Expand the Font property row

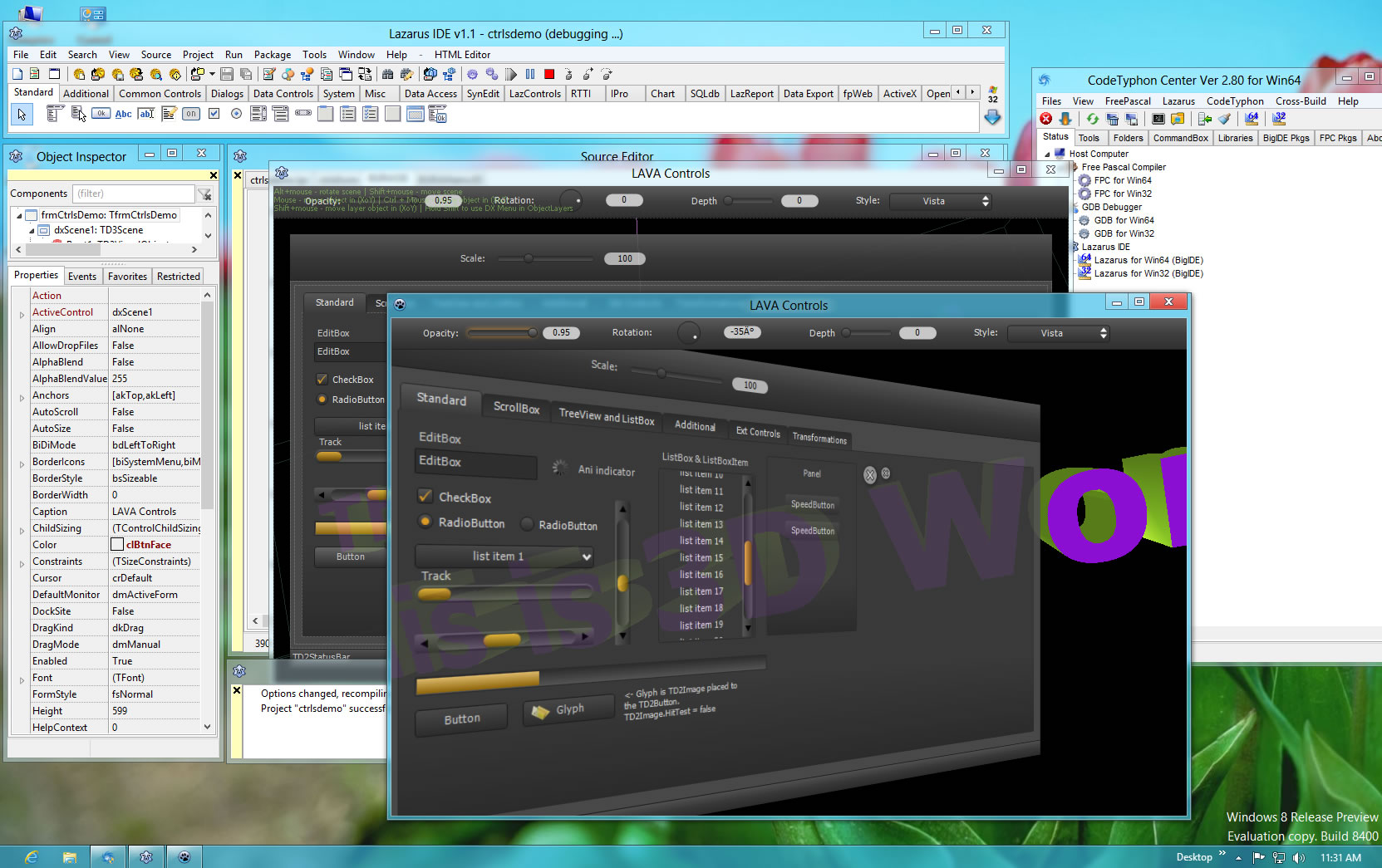(22, 679)
